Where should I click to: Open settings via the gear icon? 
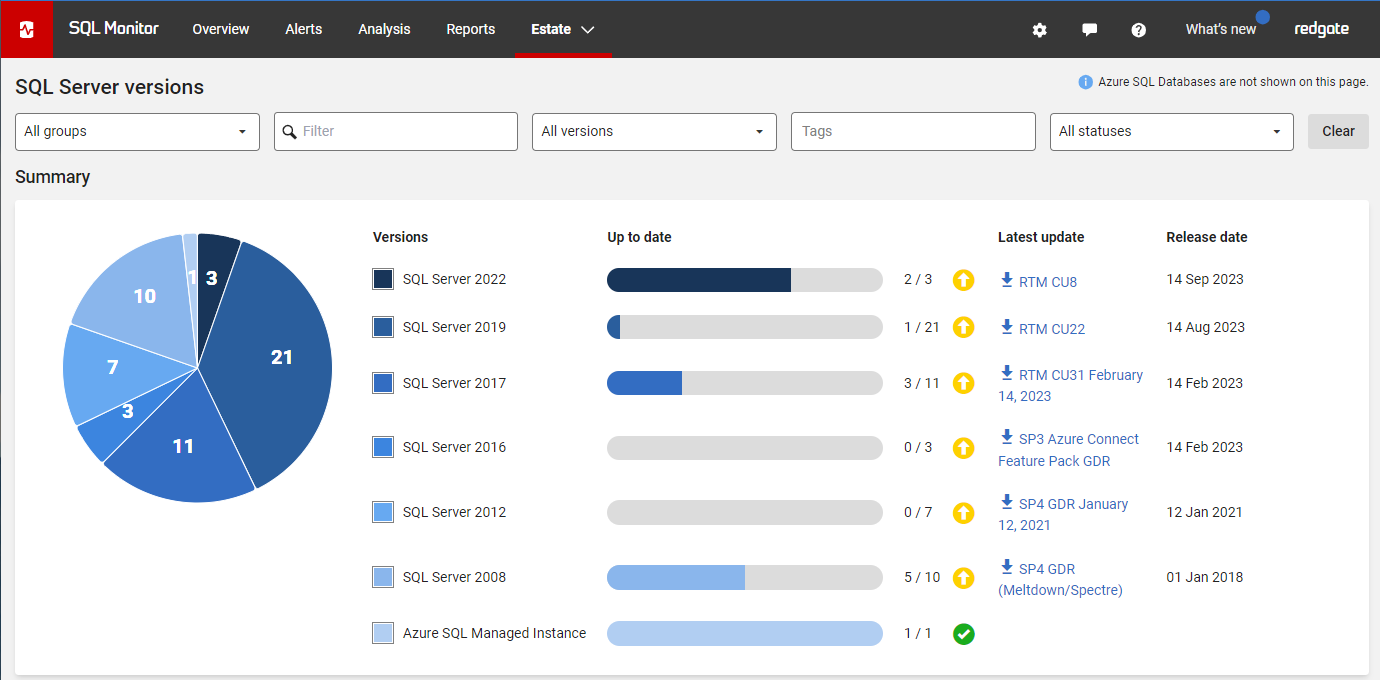(x=1039, y=30)
